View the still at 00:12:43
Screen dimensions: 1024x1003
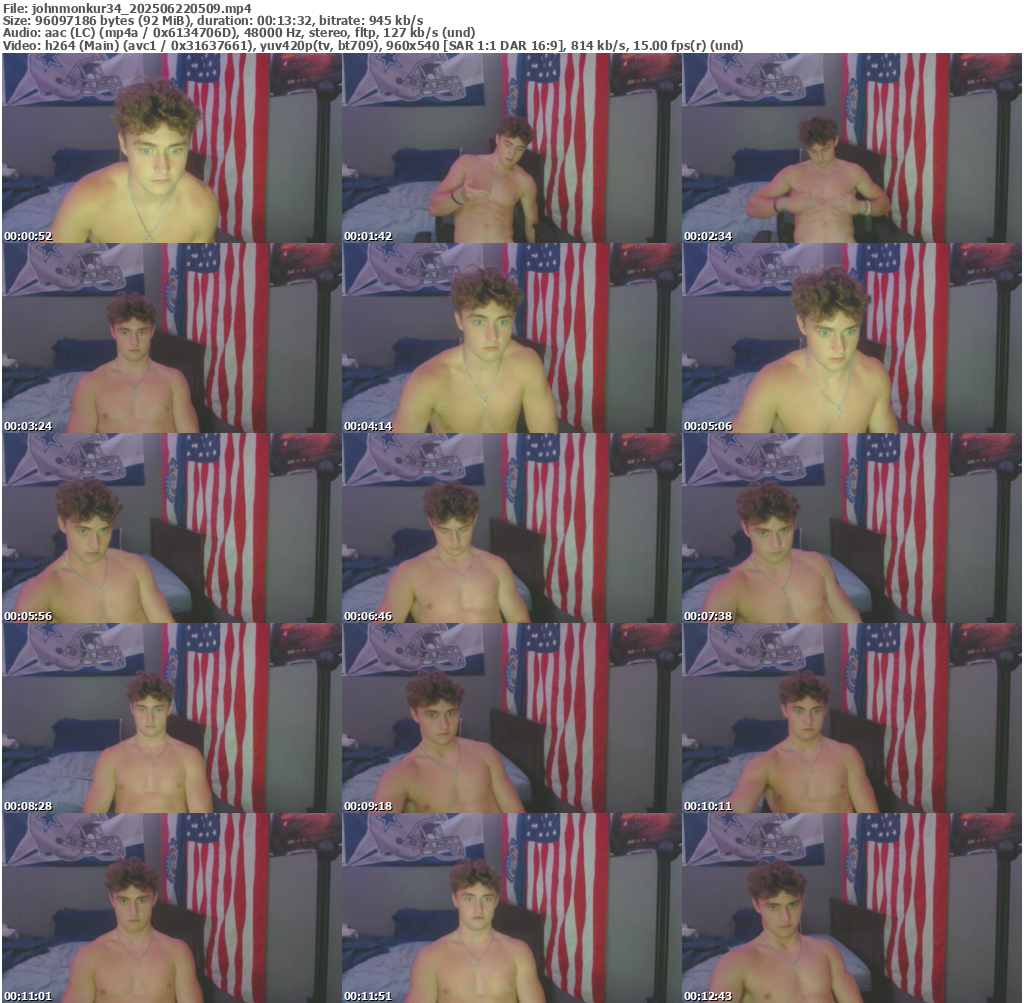pyautogui.click(x=852, y=908)
